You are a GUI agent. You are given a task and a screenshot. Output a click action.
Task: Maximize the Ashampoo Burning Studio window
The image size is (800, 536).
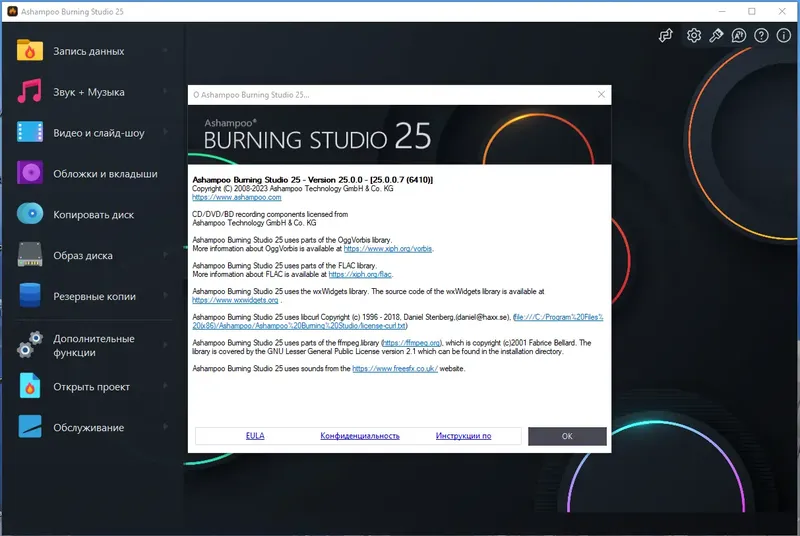752,11
